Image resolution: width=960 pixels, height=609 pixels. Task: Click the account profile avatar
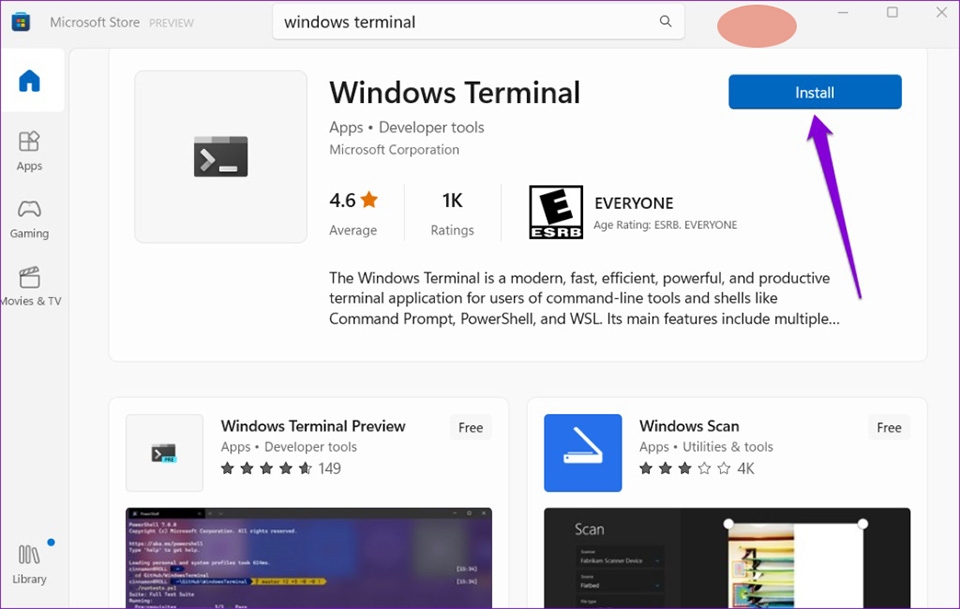[x=756, y=26]
